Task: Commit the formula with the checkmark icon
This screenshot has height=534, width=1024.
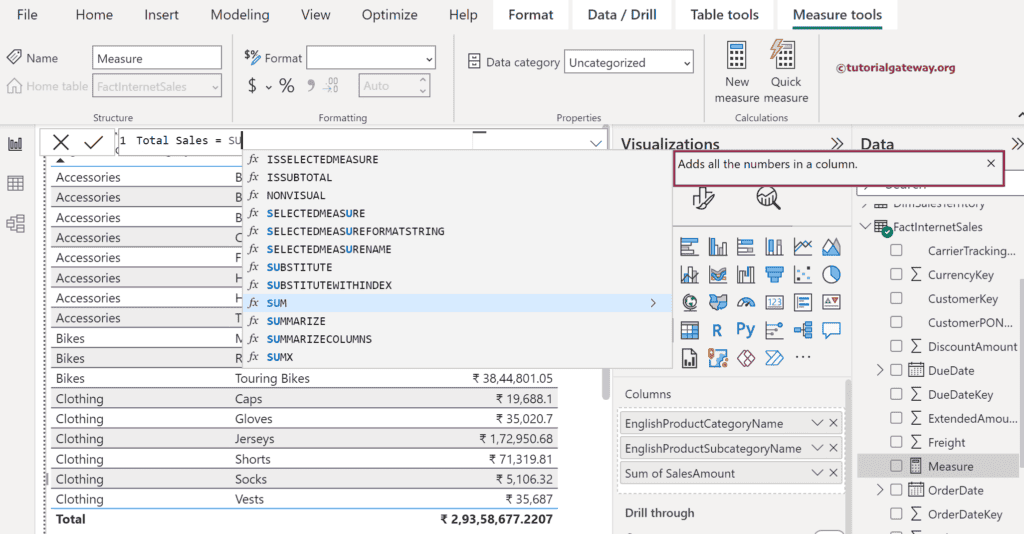Action: point(93,142)
